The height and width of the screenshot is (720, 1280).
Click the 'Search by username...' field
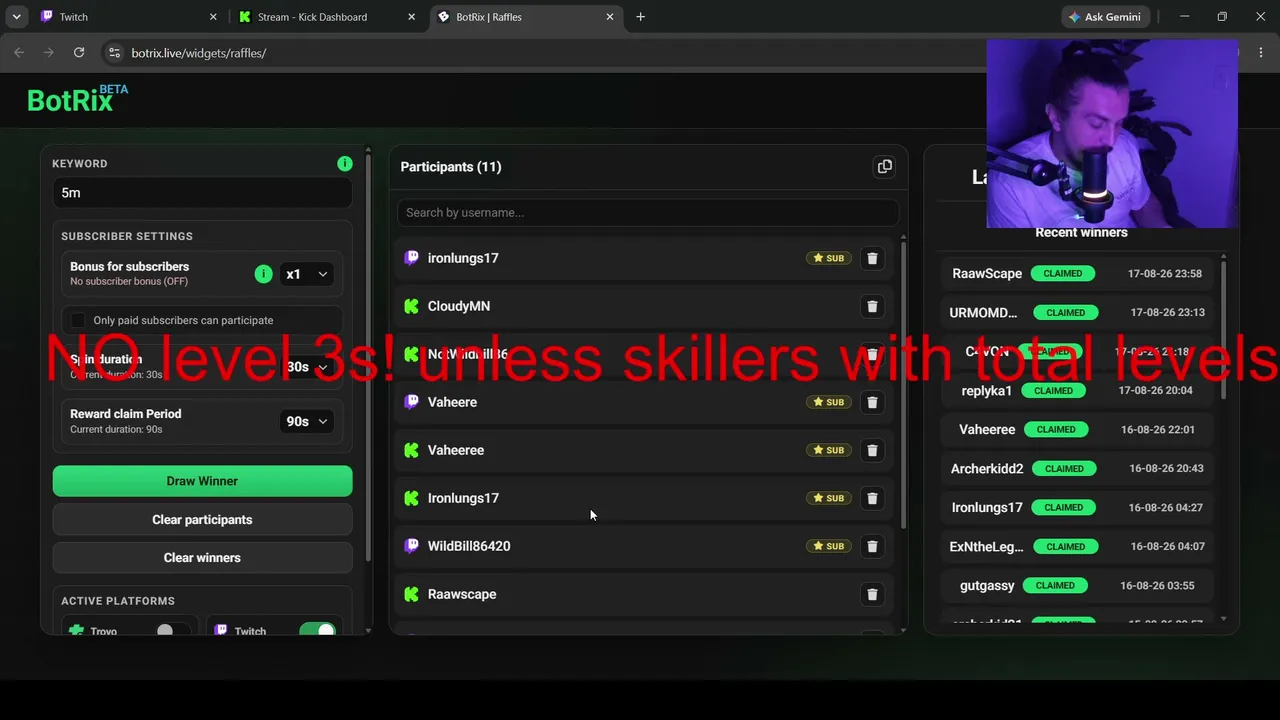click(x=648, y=212)
